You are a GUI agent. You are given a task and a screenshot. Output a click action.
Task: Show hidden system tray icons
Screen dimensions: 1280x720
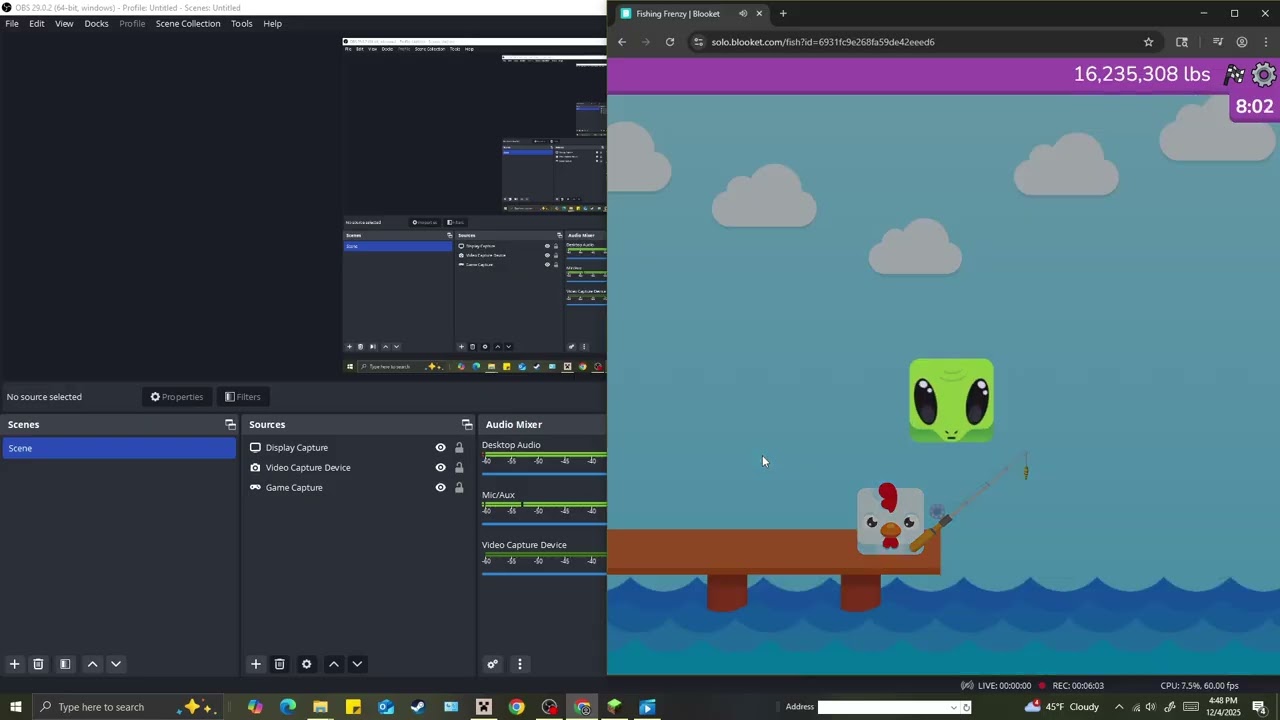tap(1119, 707)
